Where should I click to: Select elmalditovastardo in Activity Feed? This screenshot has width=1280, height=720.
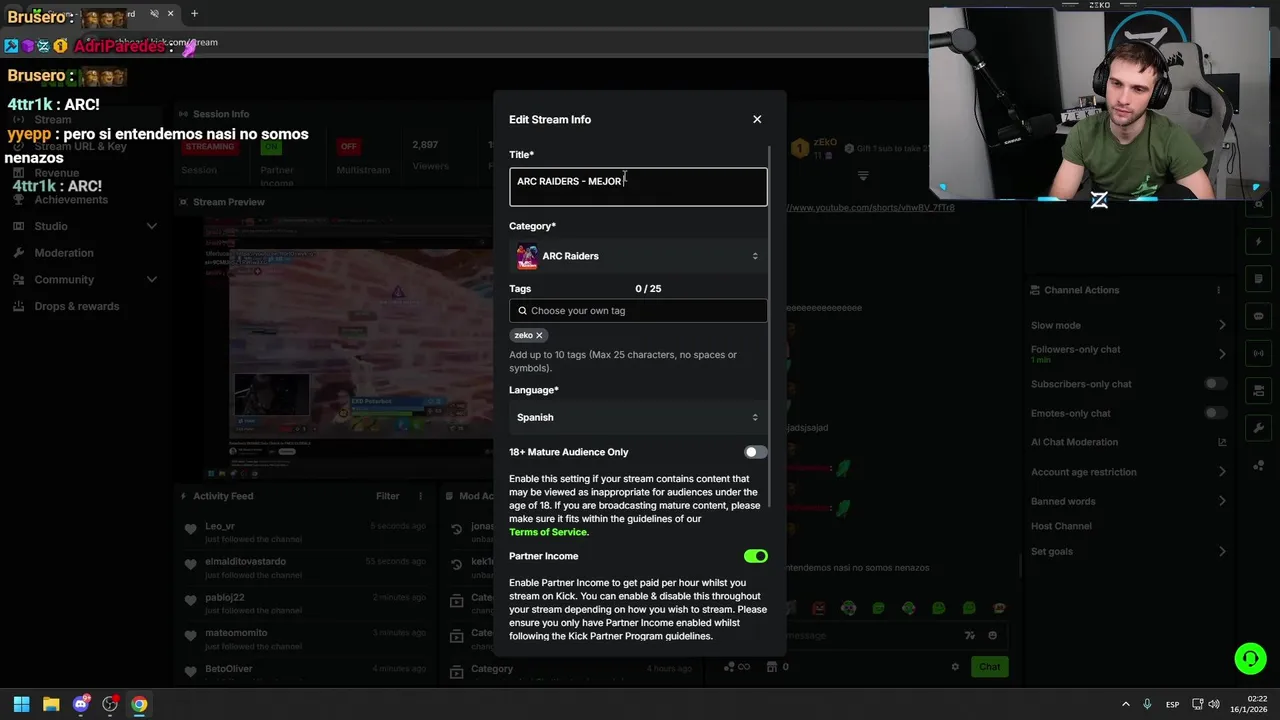tap(245, 562)
